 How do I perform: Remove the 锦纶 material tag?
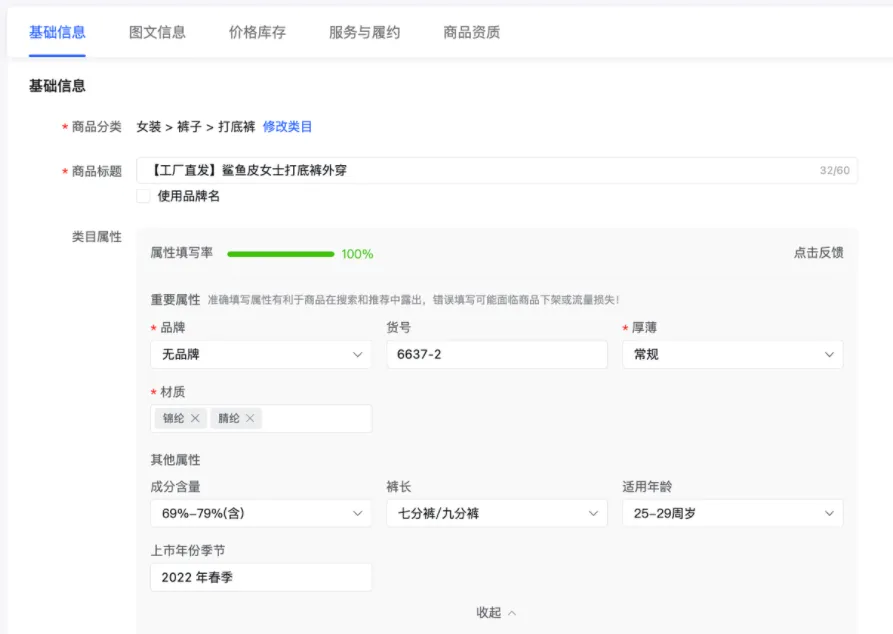click(x=196, y=418)
